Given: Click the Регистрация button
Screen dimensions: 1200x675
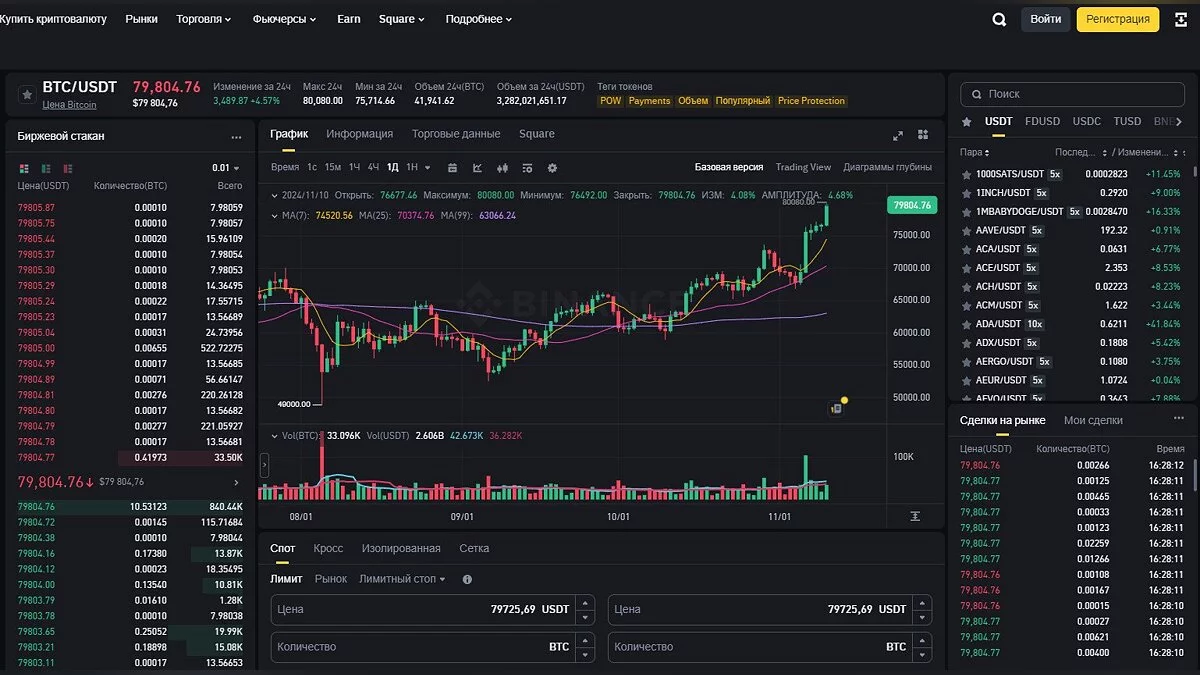Looking at the screenshot, I should pyautogui.click(x=1117, y=19).
